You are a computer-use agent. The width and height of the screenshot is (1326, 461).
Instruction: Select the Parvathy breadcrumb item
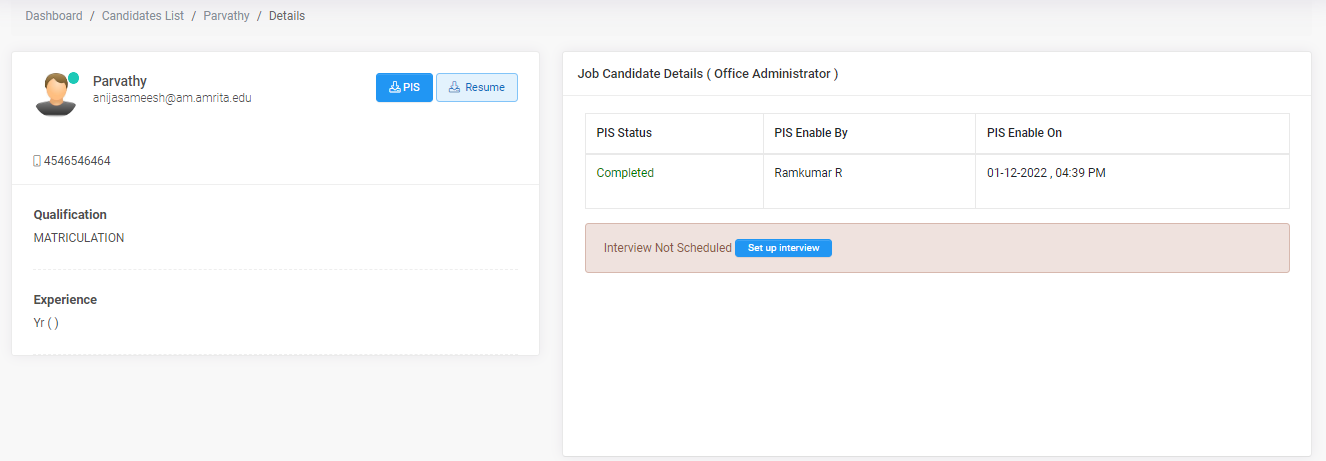(x=226, y=16)
